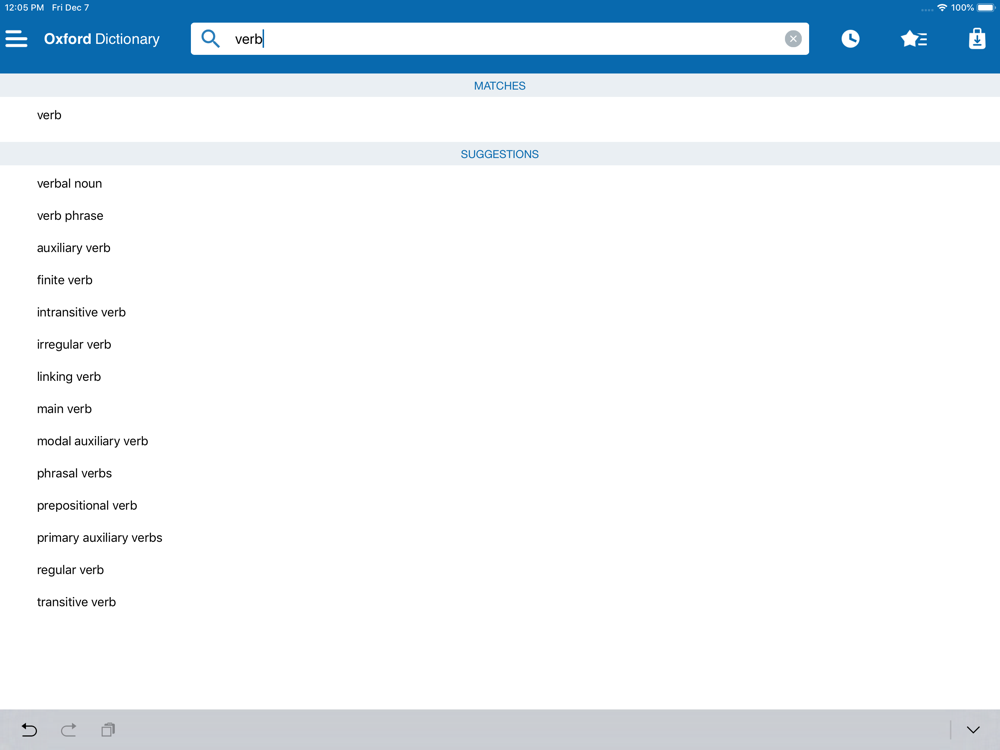Tap the undo arrow in keyboard bar
The image size is (1000, 750).
29,730
